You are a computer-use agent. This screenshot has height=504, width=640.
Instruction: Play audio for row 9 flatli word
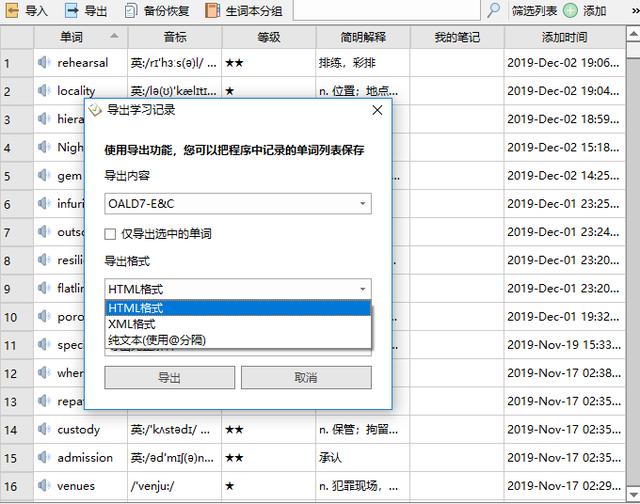[x=43, y=288]
